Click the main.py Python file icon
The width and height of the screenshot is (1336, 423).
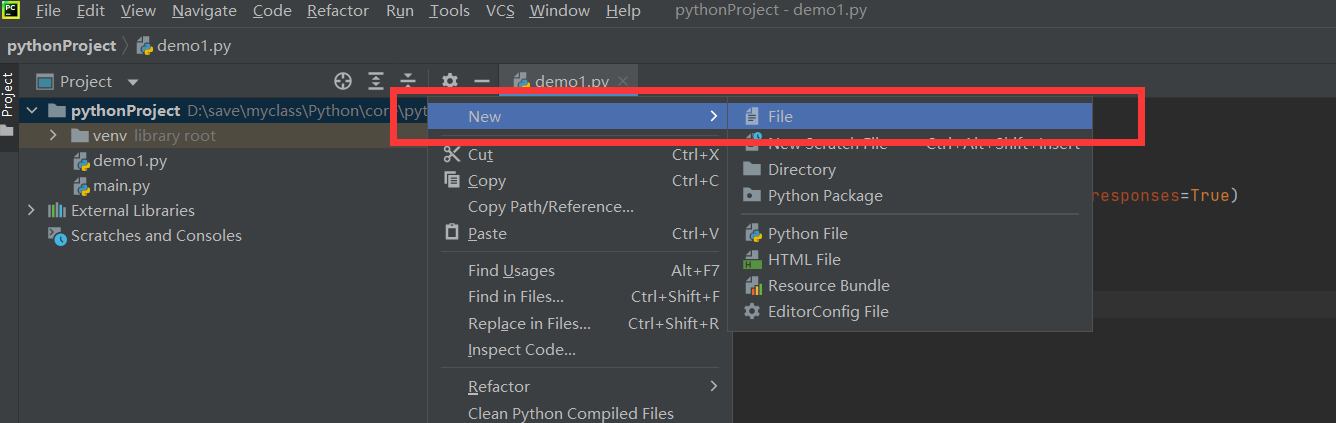pyautogui.click(x=82, y=186)
